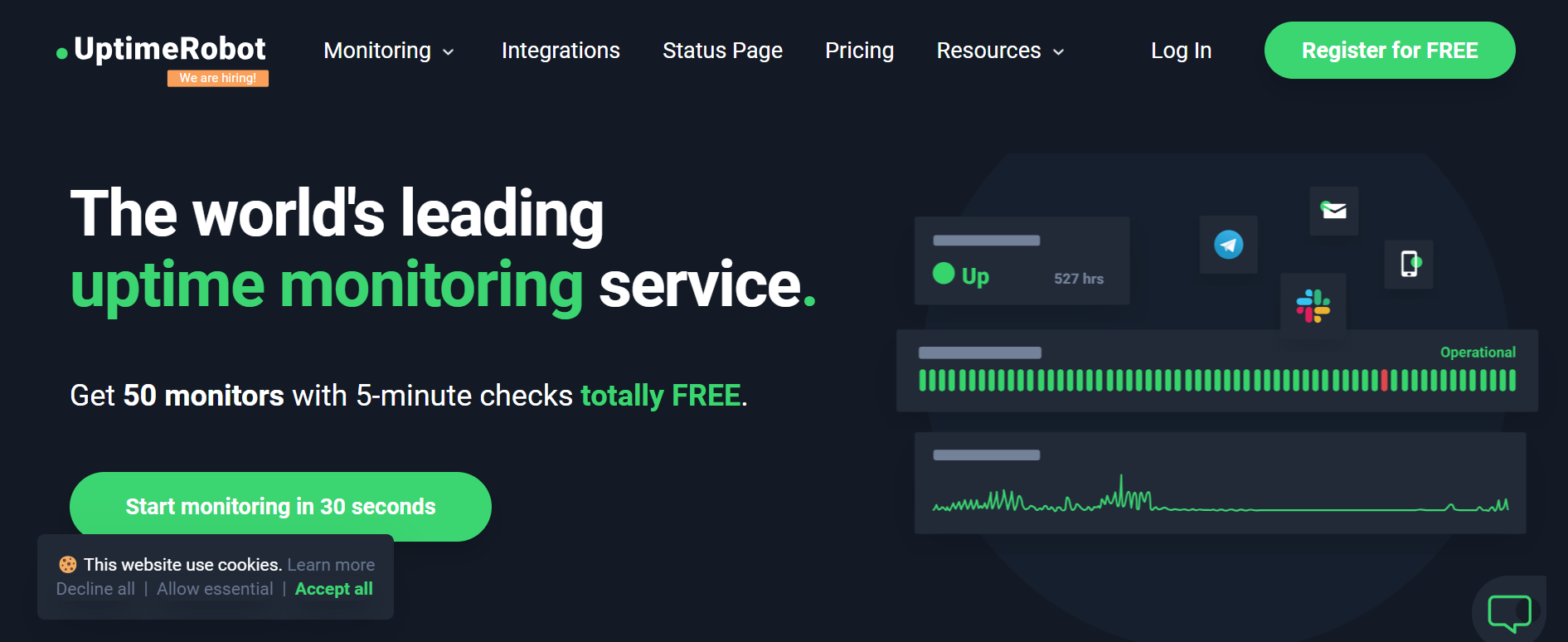Screen dimensions: 1568x642
Task: Go to the Integrations page
Action: tap(561, 51)
